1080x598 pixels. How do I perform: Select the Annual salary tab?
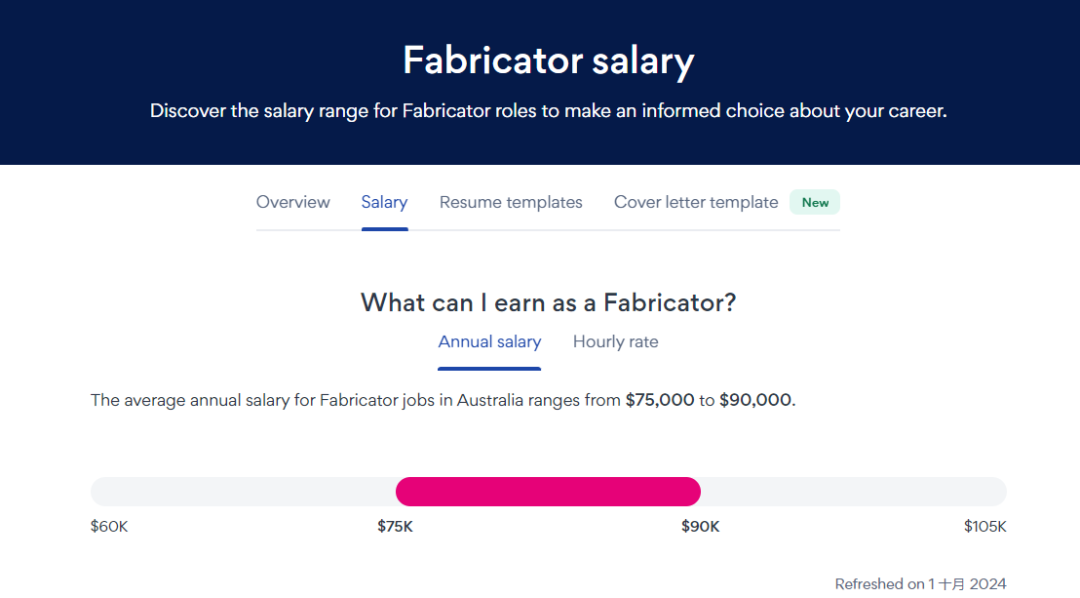pos(489,342)
